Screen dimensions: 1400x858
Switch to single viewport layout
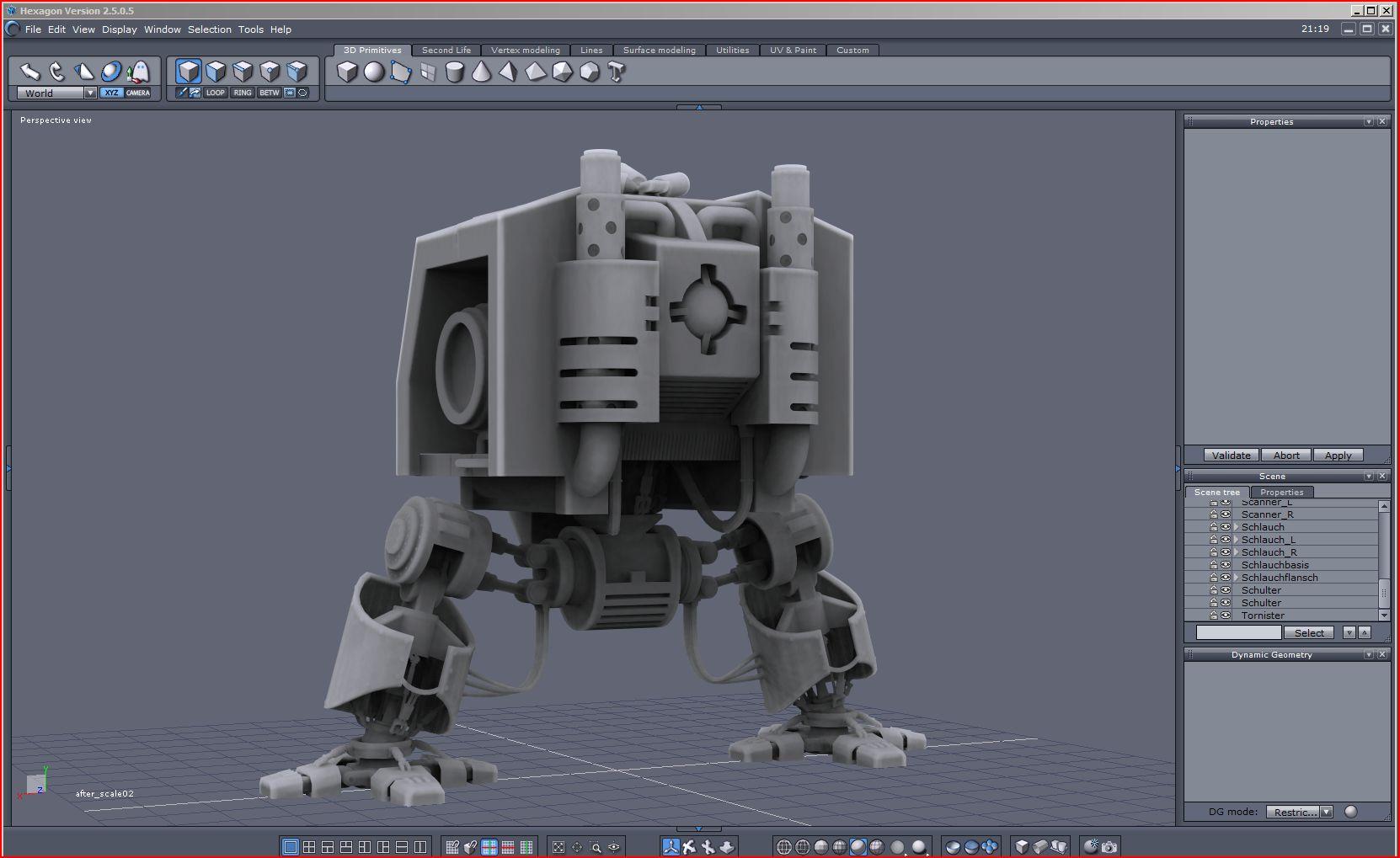[290, 847]
